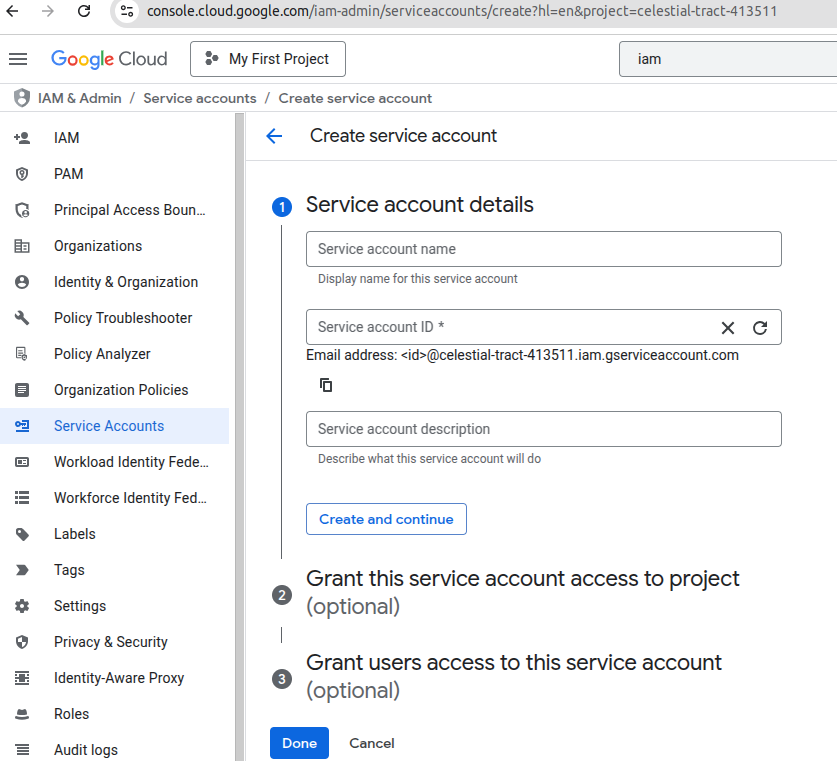Cancel service account creation

[x=371, y=743]
